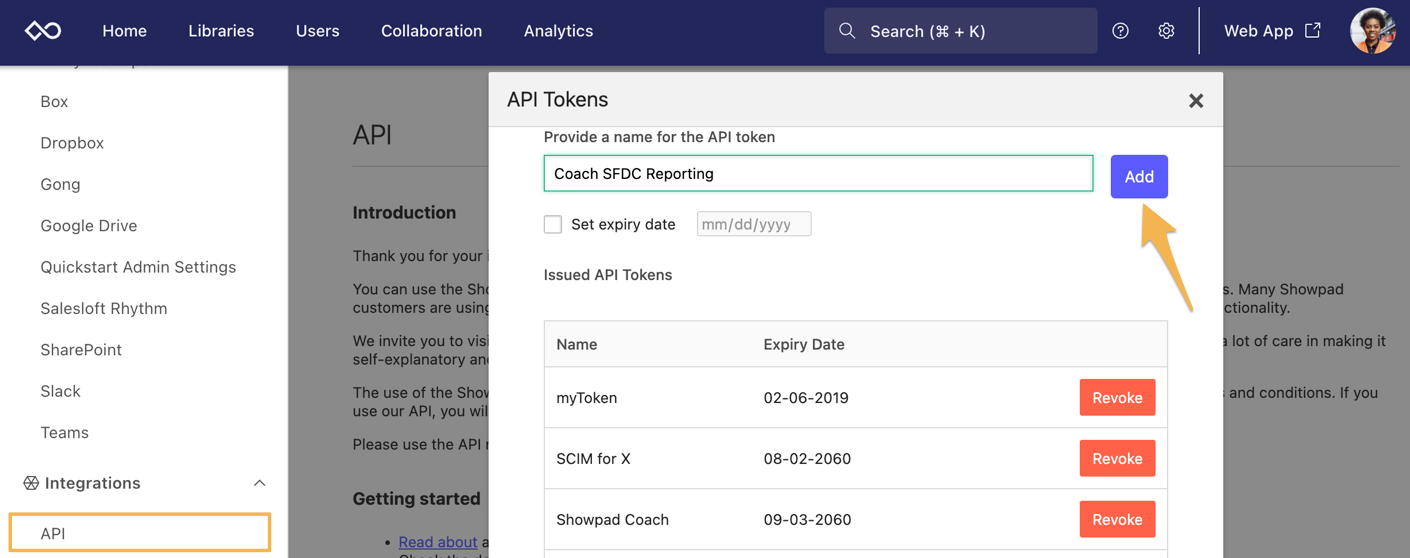Click the mm/dd/yyyy expiry date field
The image size is (1410, 558).
pyautogui.click(x=754, y=224)
